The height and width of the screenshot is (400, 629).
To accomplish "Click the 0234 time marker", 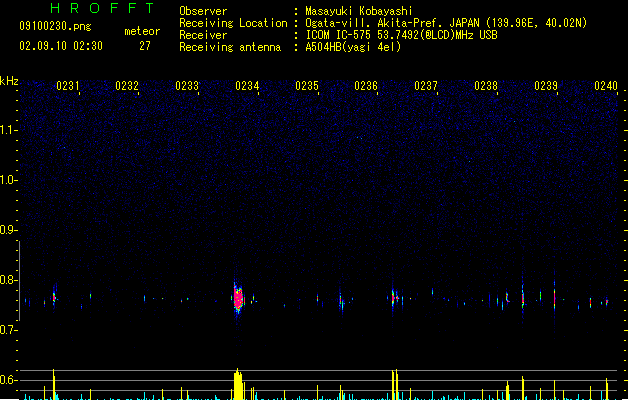I will click(x=247, y=86).
